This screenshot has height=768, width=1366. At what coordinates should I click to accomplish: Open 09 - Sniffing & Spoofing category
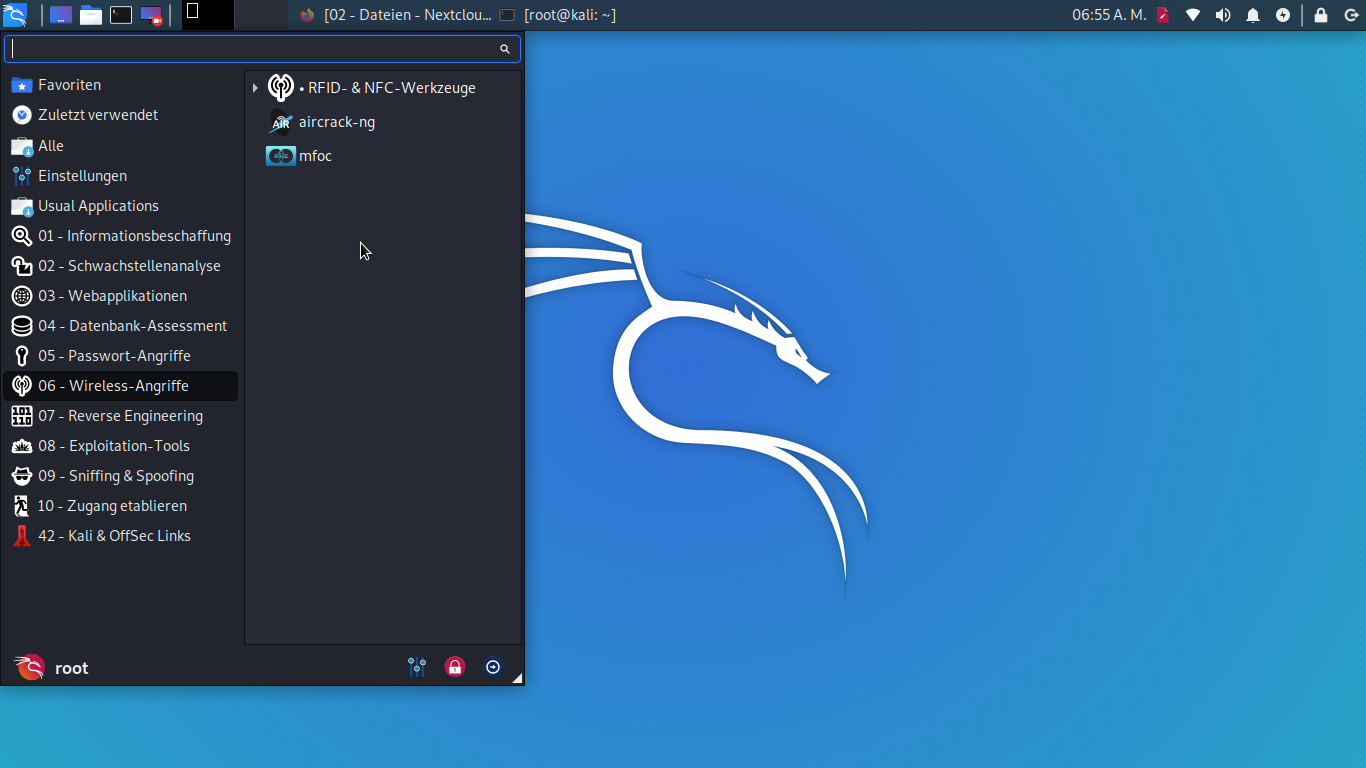point(121,476)
